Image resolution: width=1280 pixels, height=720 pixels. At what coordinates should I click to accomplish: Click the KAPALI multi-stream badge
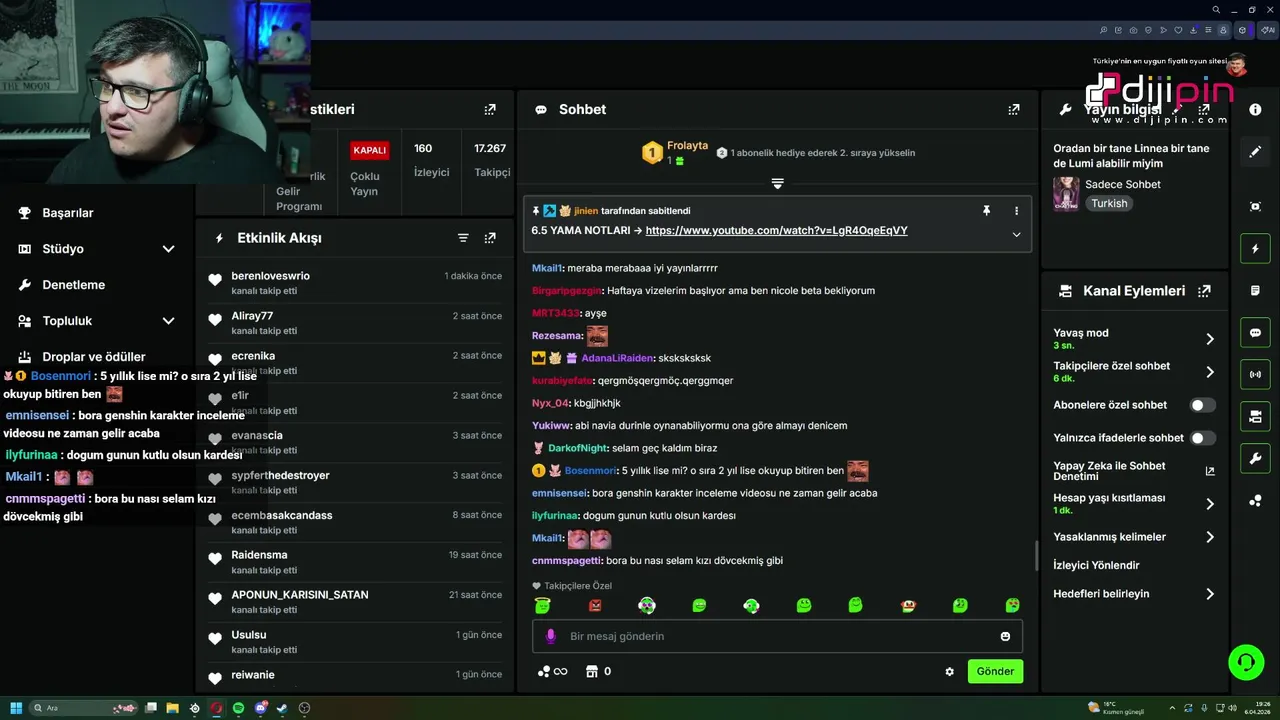click(369, 151)
